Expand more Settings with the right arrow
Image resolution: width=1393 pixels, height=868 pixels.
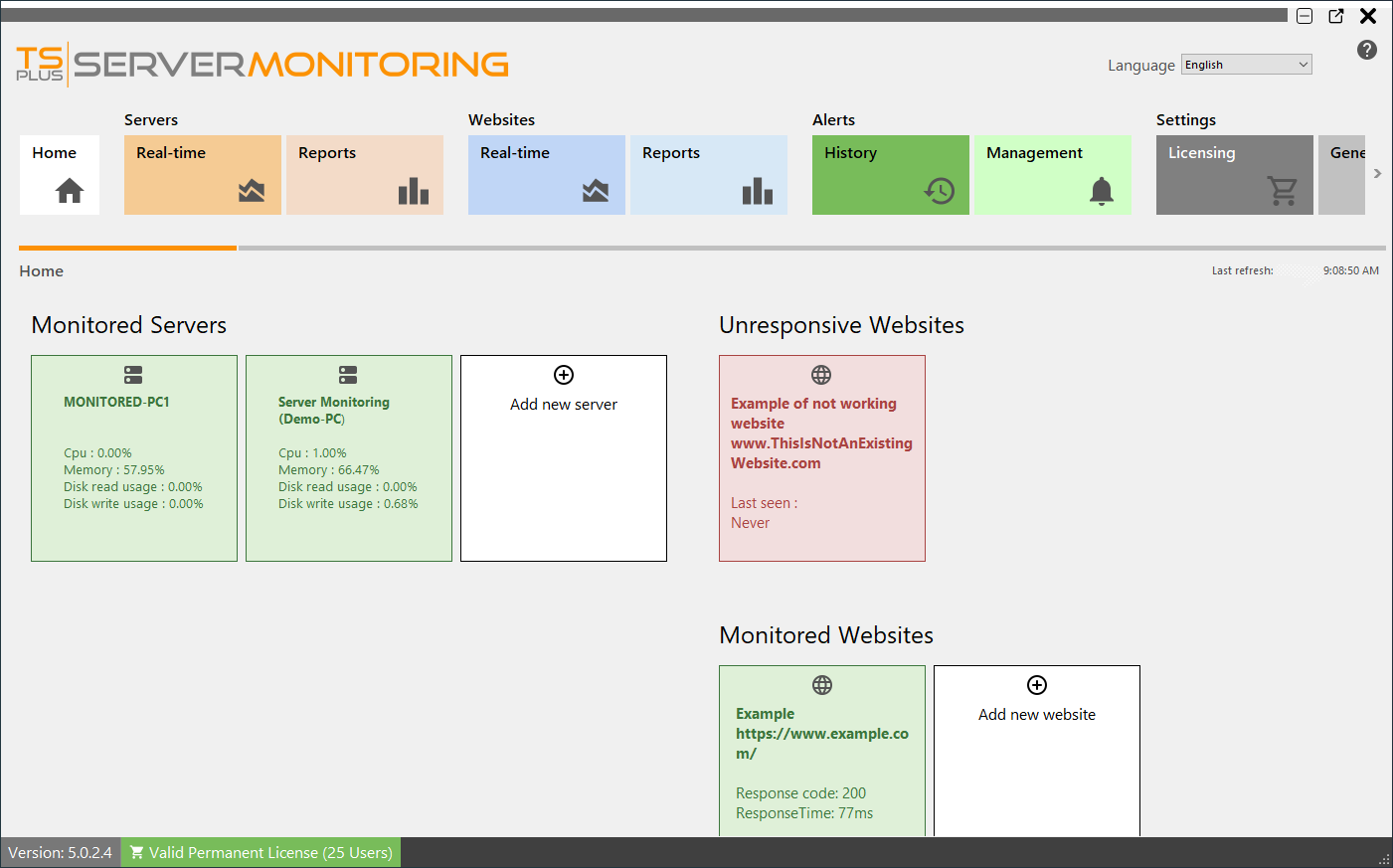[x=1378, y=172]
